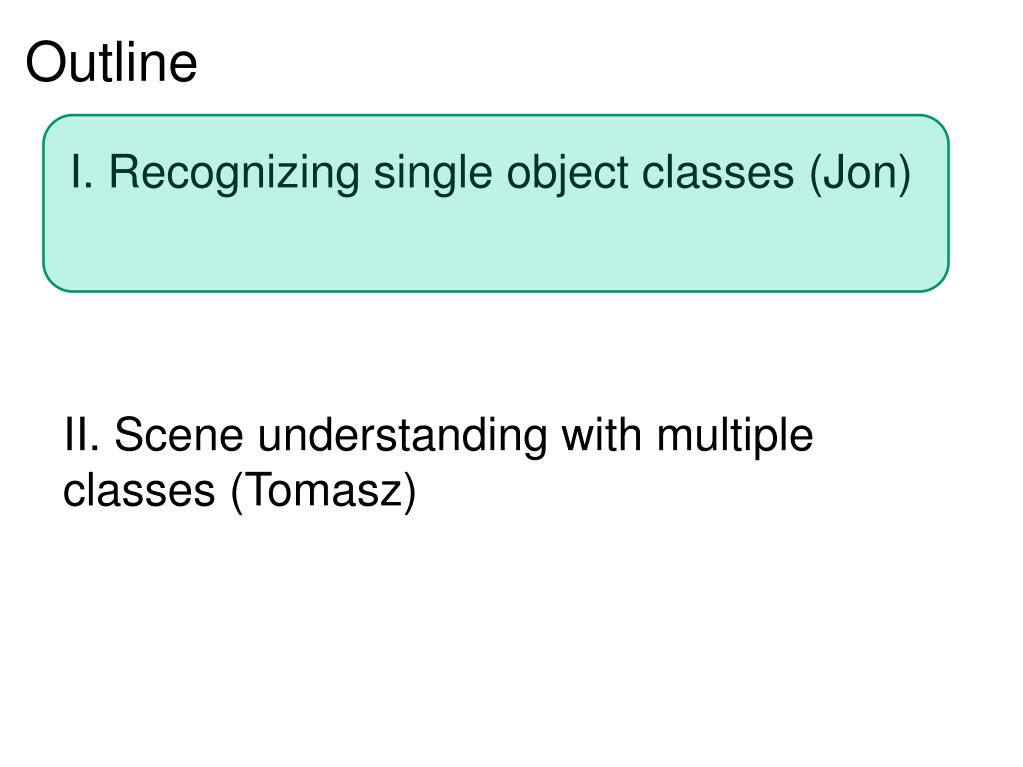Select the word single in item I
The width and height of the screenshot is (1023, 767).
(433, 174)
